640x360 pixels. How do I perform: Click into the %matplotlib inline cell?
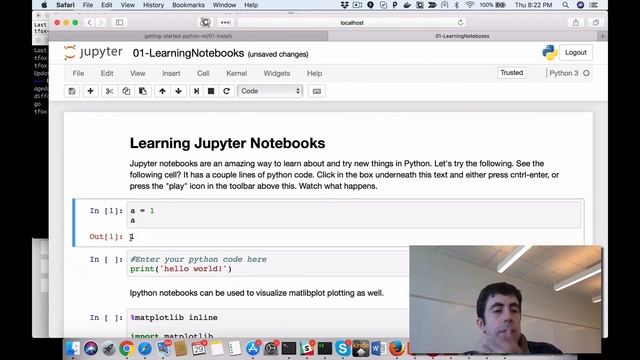click(x=268, y=323)
